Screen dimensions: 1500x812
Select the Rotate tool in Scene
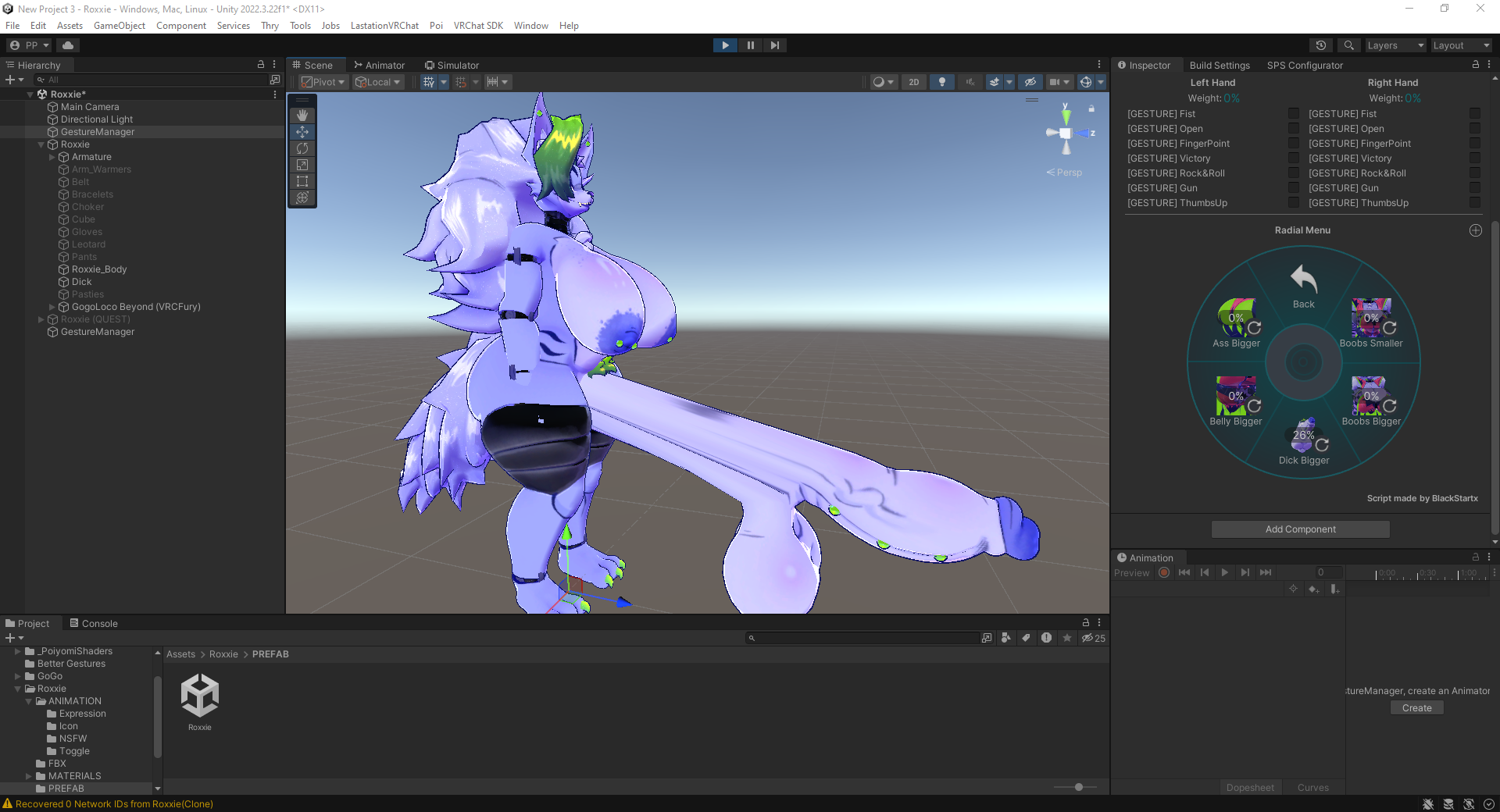[302, 148]
